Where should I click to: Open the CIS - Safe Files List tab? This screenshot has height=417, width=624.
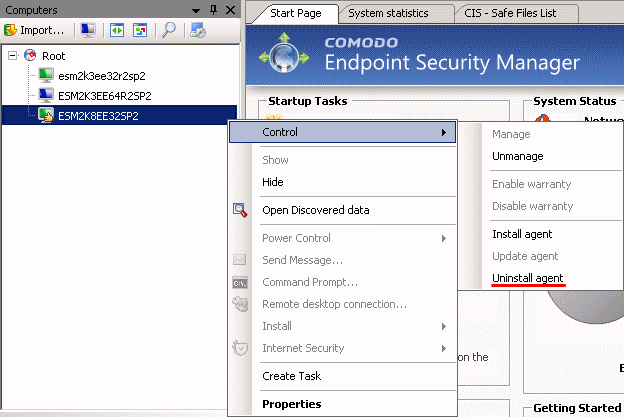(x=510, y=13)
